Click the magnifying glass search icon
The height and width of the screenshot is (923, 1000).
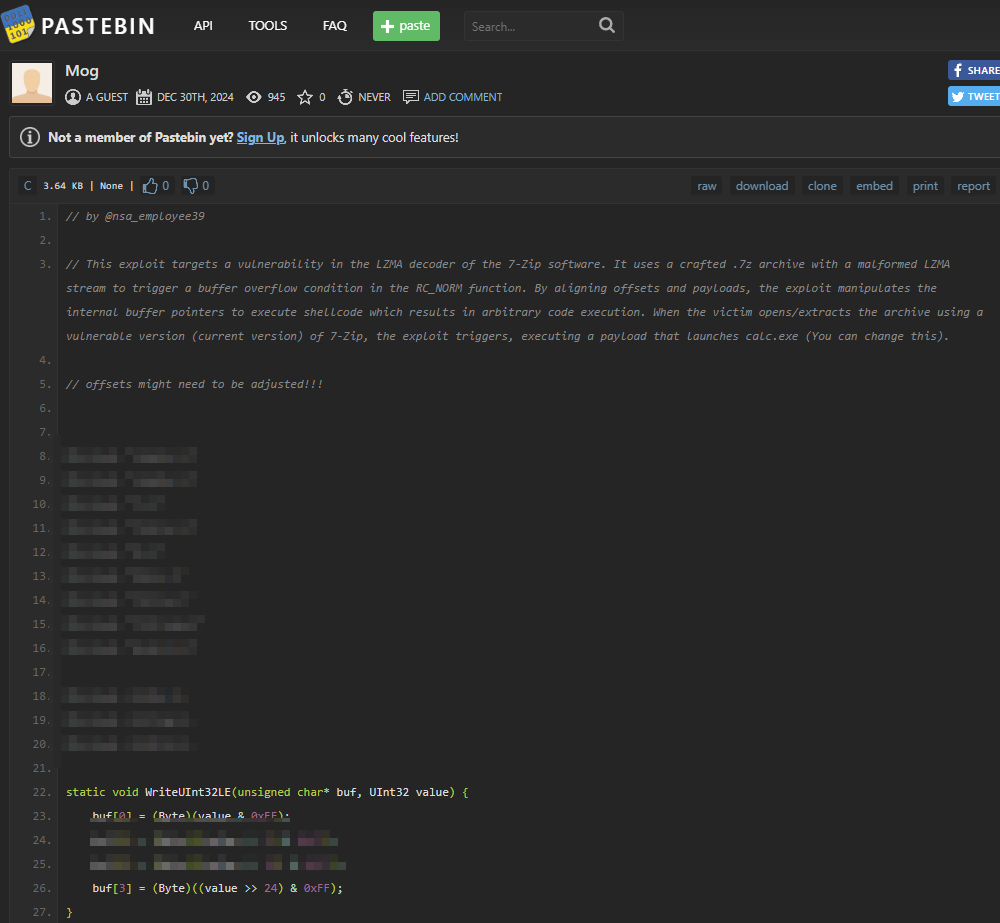click(x=607, y=26)
